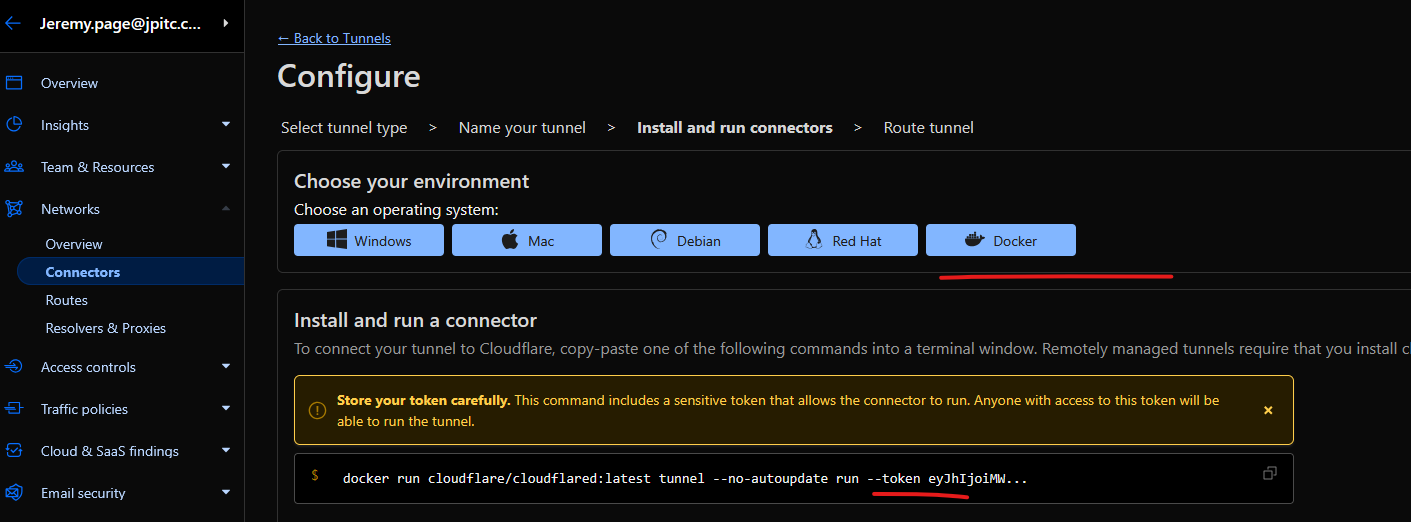Click the Choose your environment heading

pyautogui.click(x=412, y=182)
